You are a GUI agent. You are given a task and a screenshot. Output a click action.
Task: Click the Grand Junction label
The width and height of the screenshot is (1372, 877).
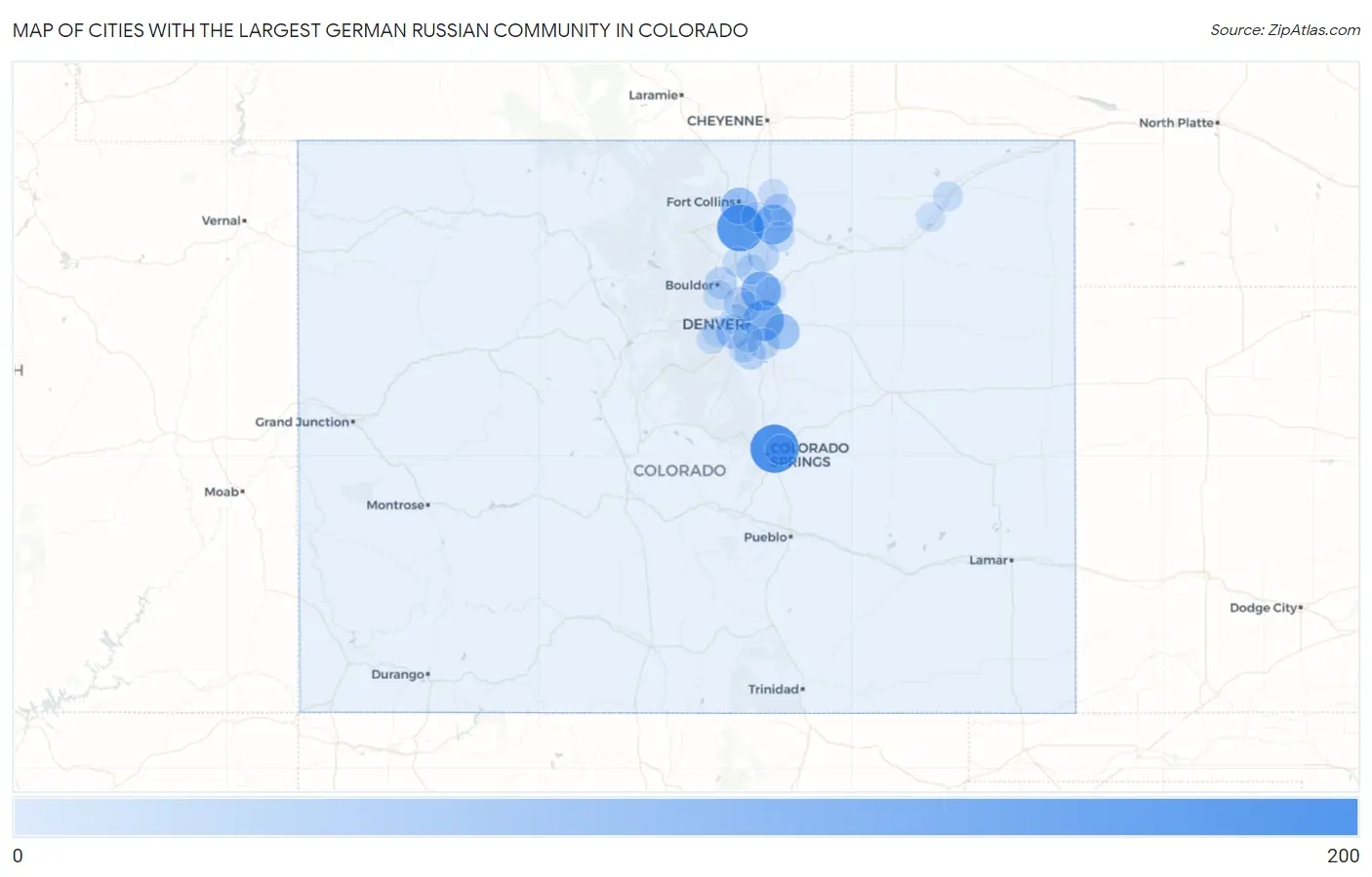click(304, 422)
